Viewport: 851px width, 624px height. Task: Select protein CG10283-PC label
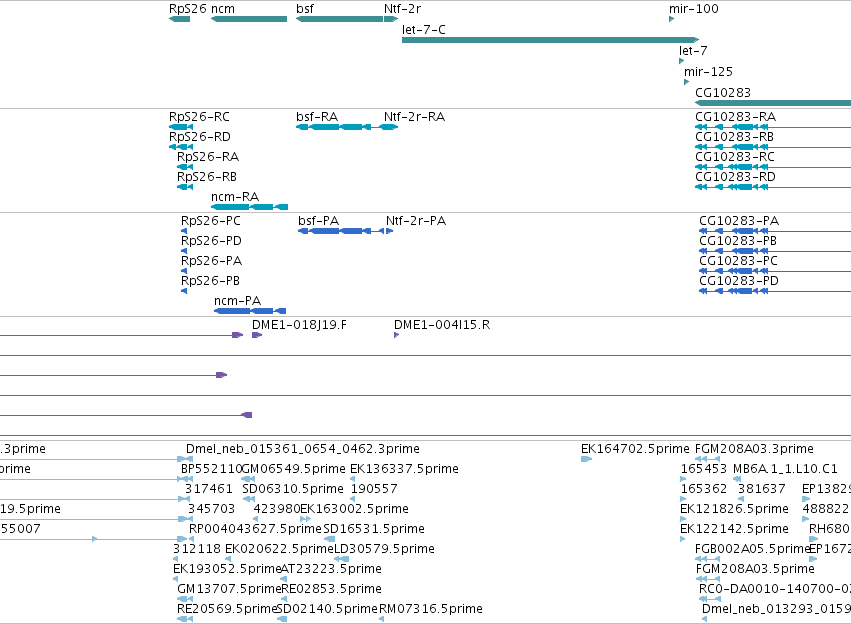(739, 261)
